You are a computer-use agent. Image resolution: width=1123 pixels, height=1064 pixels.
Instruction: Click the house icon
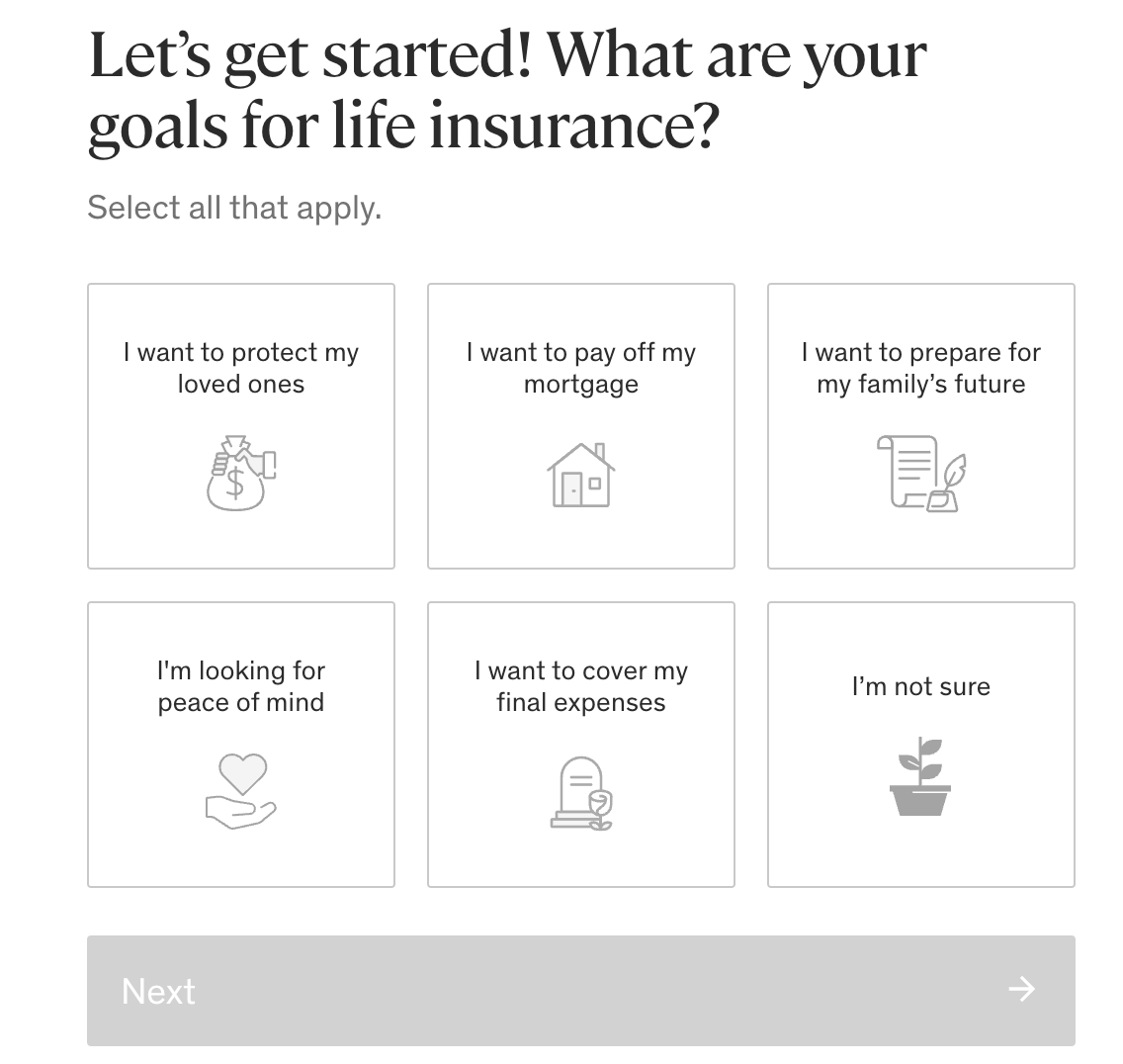coord(581,475)
